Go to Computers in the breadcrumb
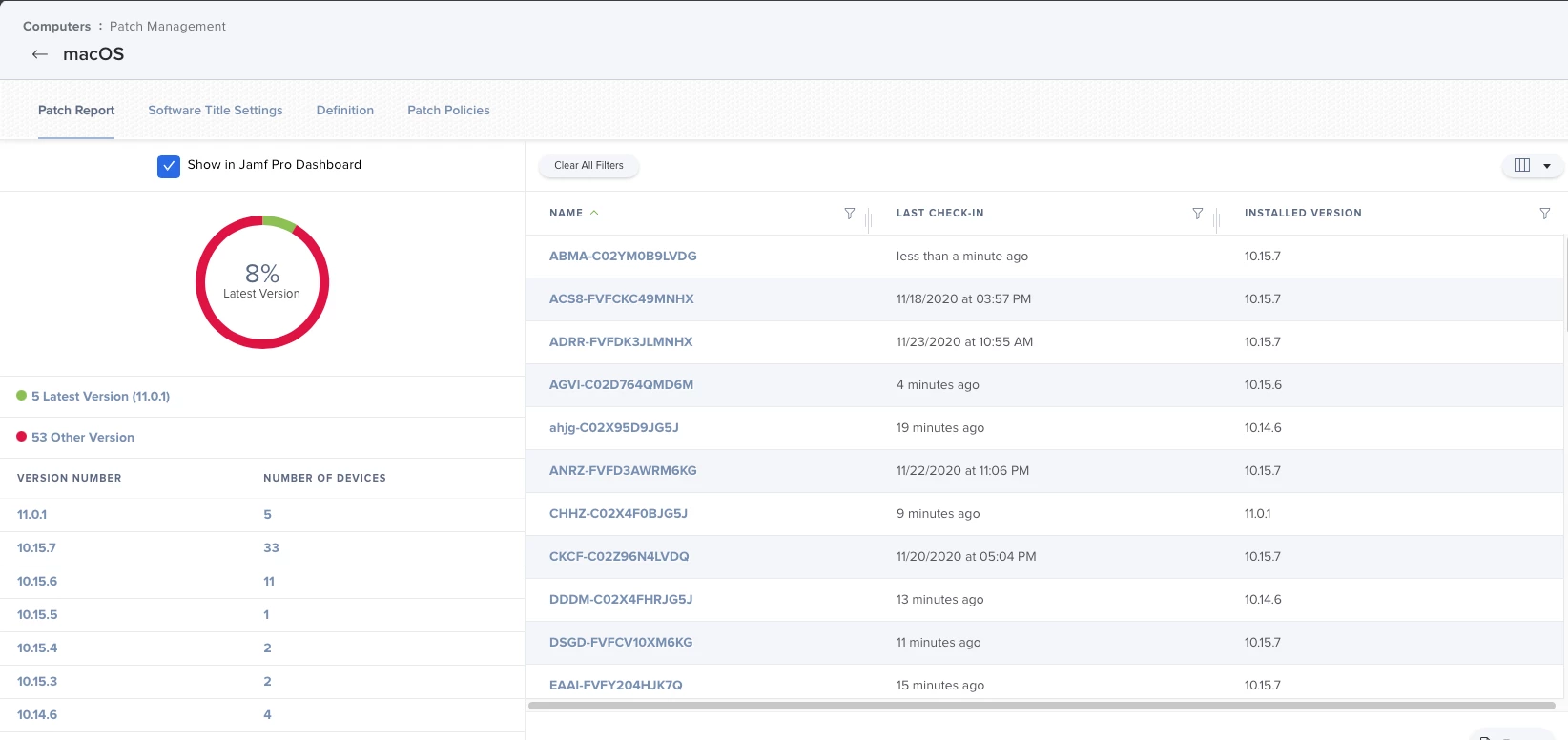Screen dimensions: 1568x740 pos(56,26)
